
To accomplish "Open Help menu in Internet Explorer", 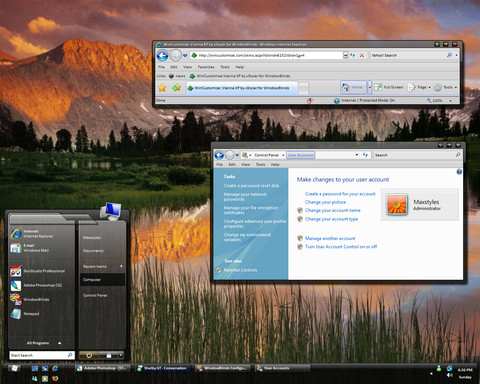I will point(239,67).
